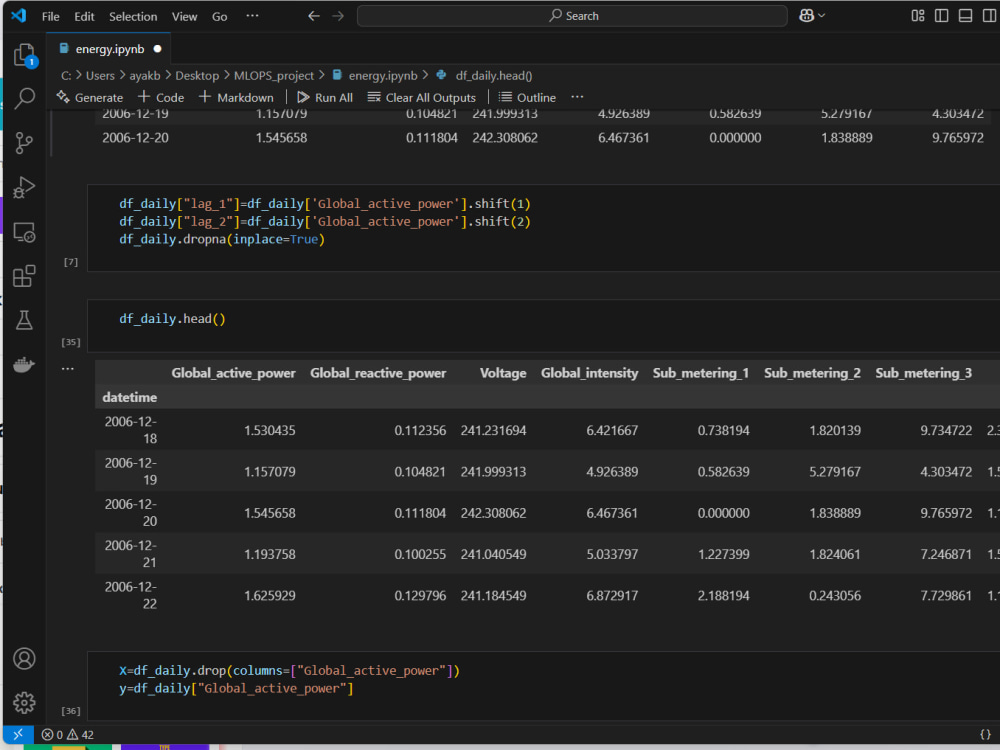Click the datetime index label

pyautogui.click(x=129, y=397)
